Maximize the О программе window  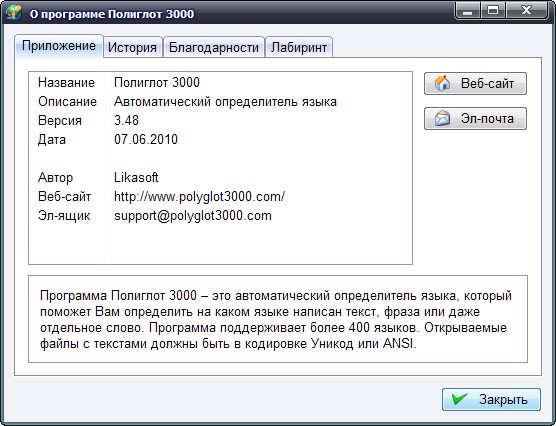tap(493, 11)
